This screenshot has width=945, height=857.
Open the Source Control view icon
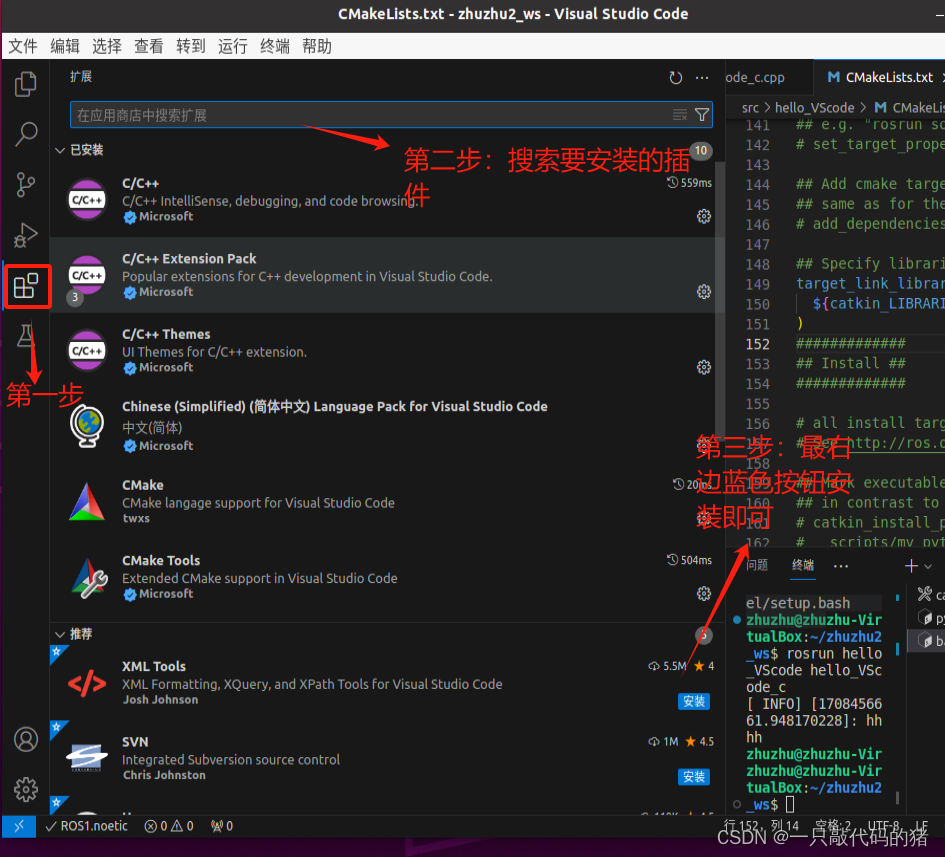coord(24,185)
